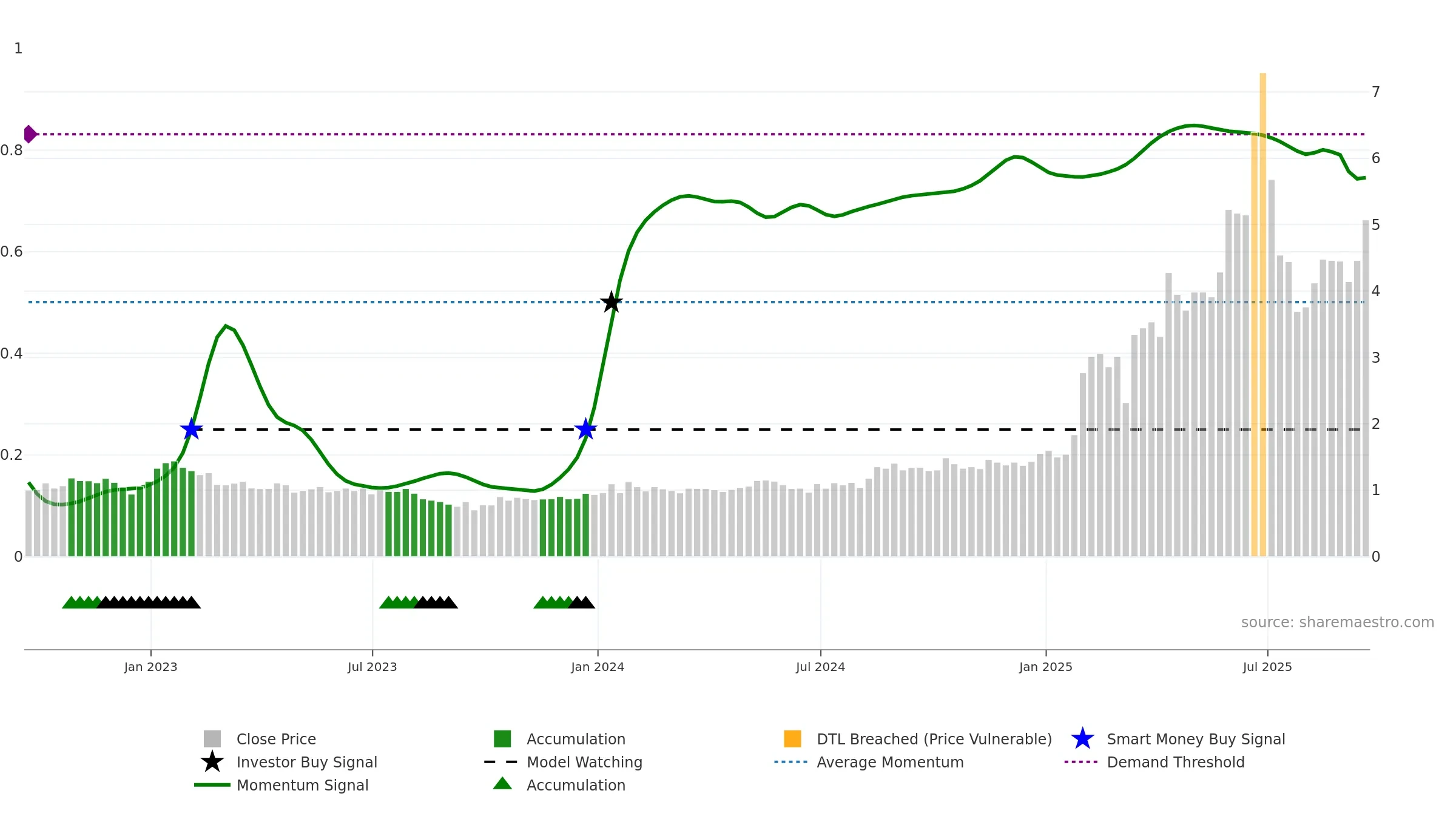The width and height of the screenshot is (1456, 819).
Task: Toggle the Demand Threshold legend label
Action: tap(1176, 762)
